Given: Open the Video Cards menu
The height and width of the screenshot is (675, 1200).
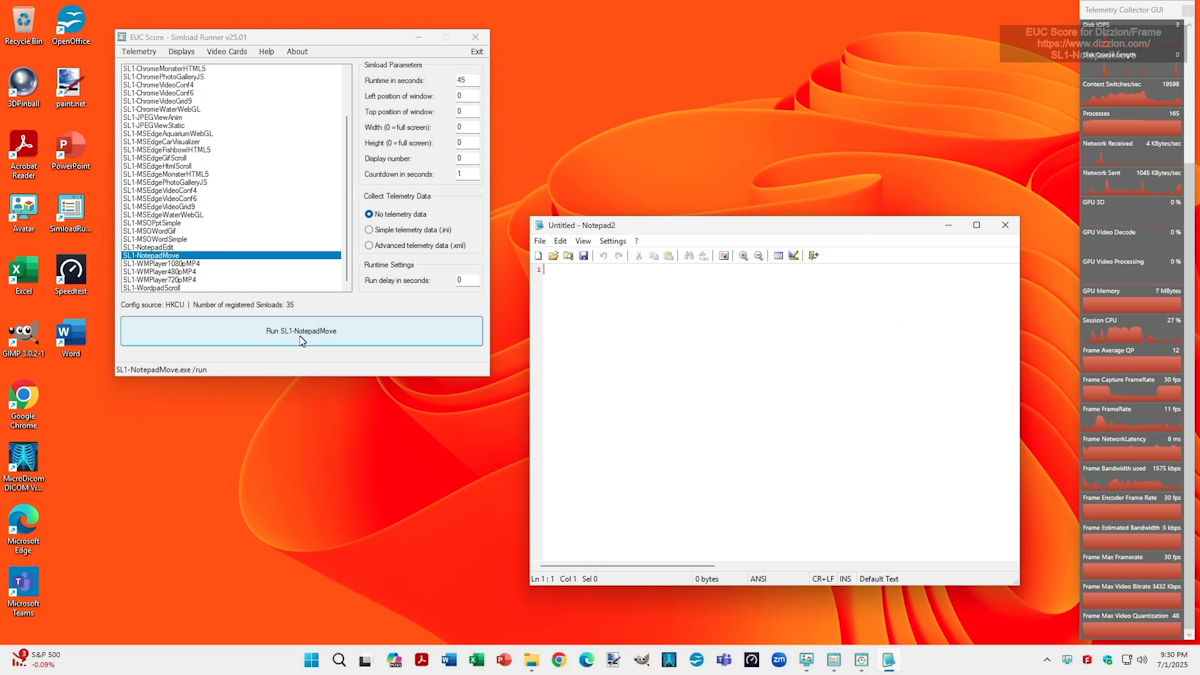Looking at the screenshot, I should point(226,52).
